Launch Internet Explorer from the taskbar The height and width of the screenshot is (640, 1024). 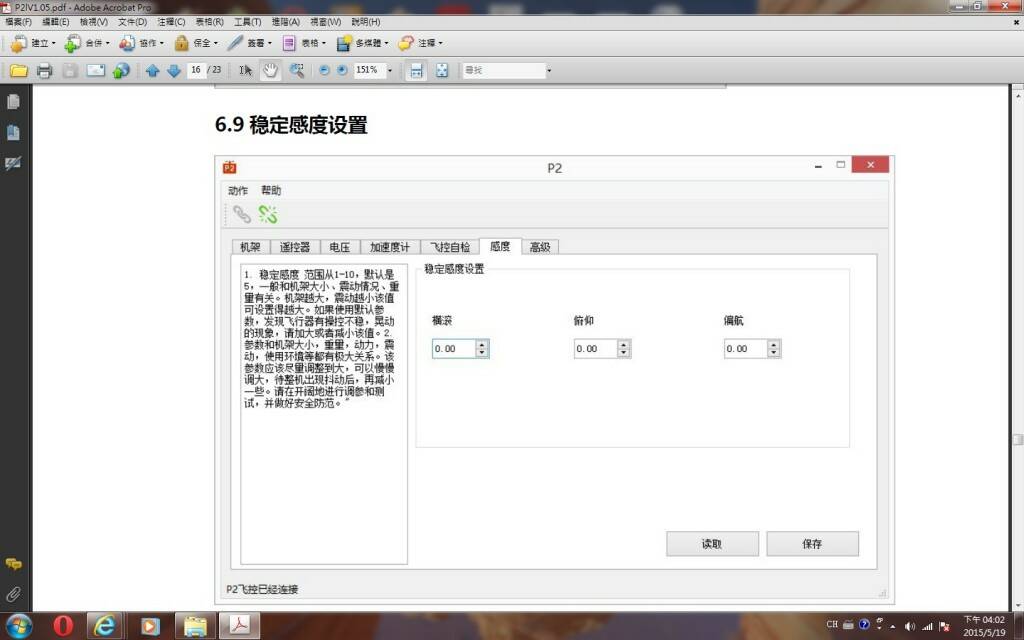[x=105, y=626]
